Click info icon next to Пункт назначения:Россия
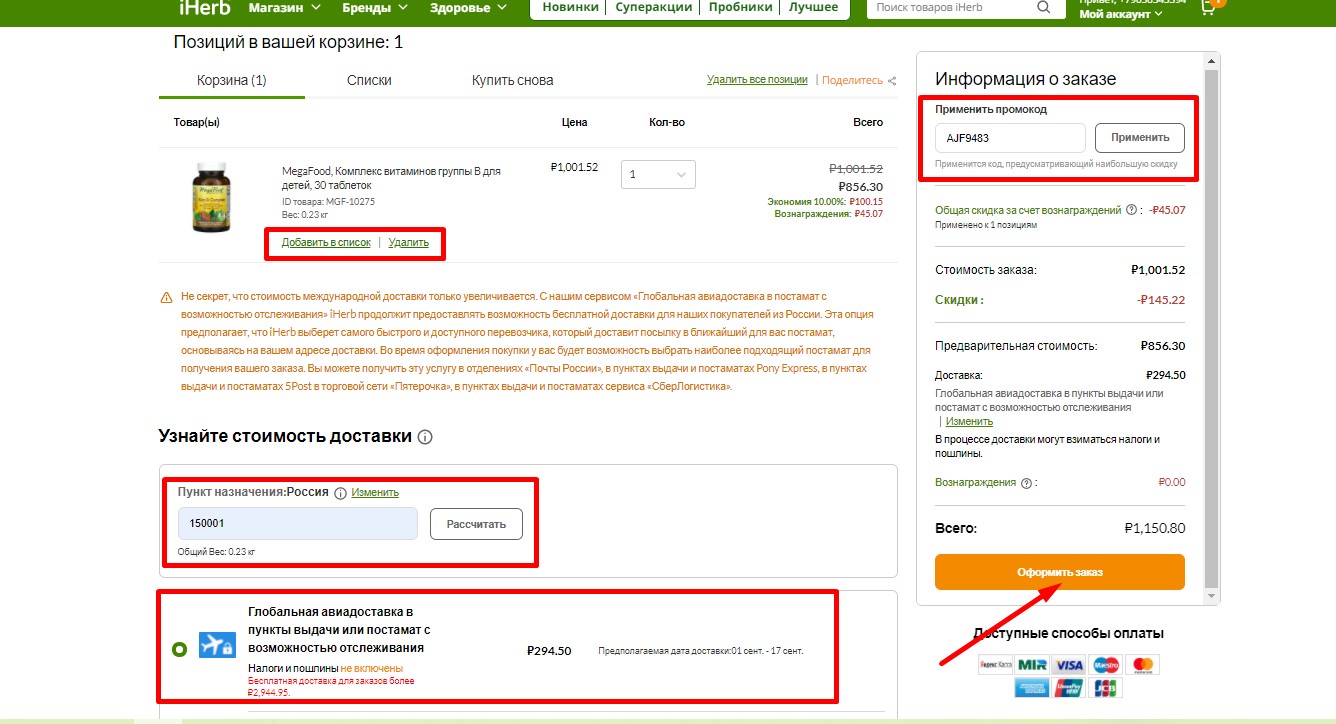 pos(340,493)
